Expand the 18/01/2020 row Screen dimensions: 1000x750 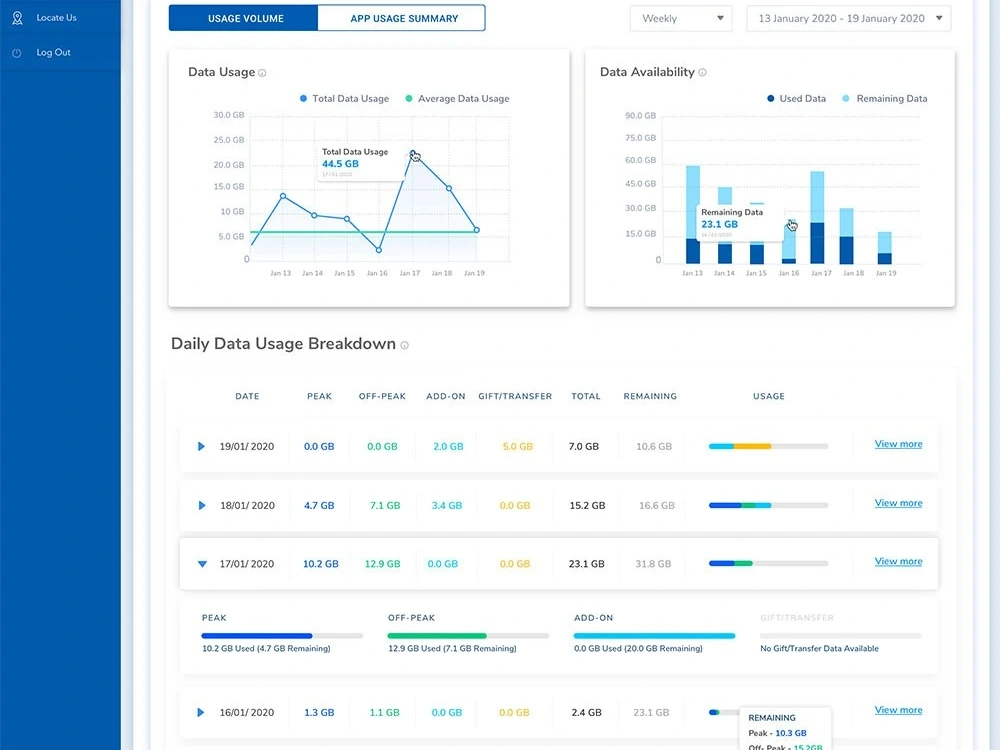point(202,505)
